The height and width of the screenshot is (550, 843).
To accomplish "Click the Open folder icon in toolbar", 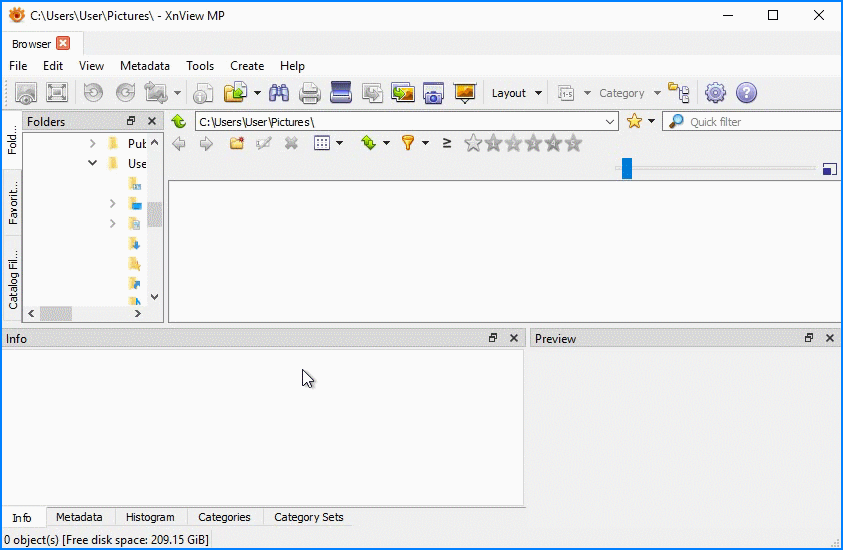I will (235, 92).
